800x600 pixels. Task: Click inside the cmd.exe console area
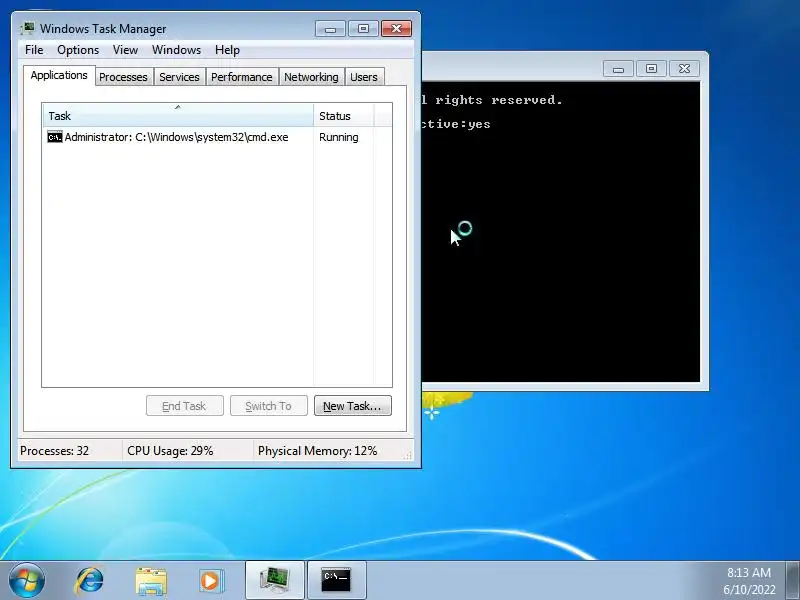click(561, 232)
